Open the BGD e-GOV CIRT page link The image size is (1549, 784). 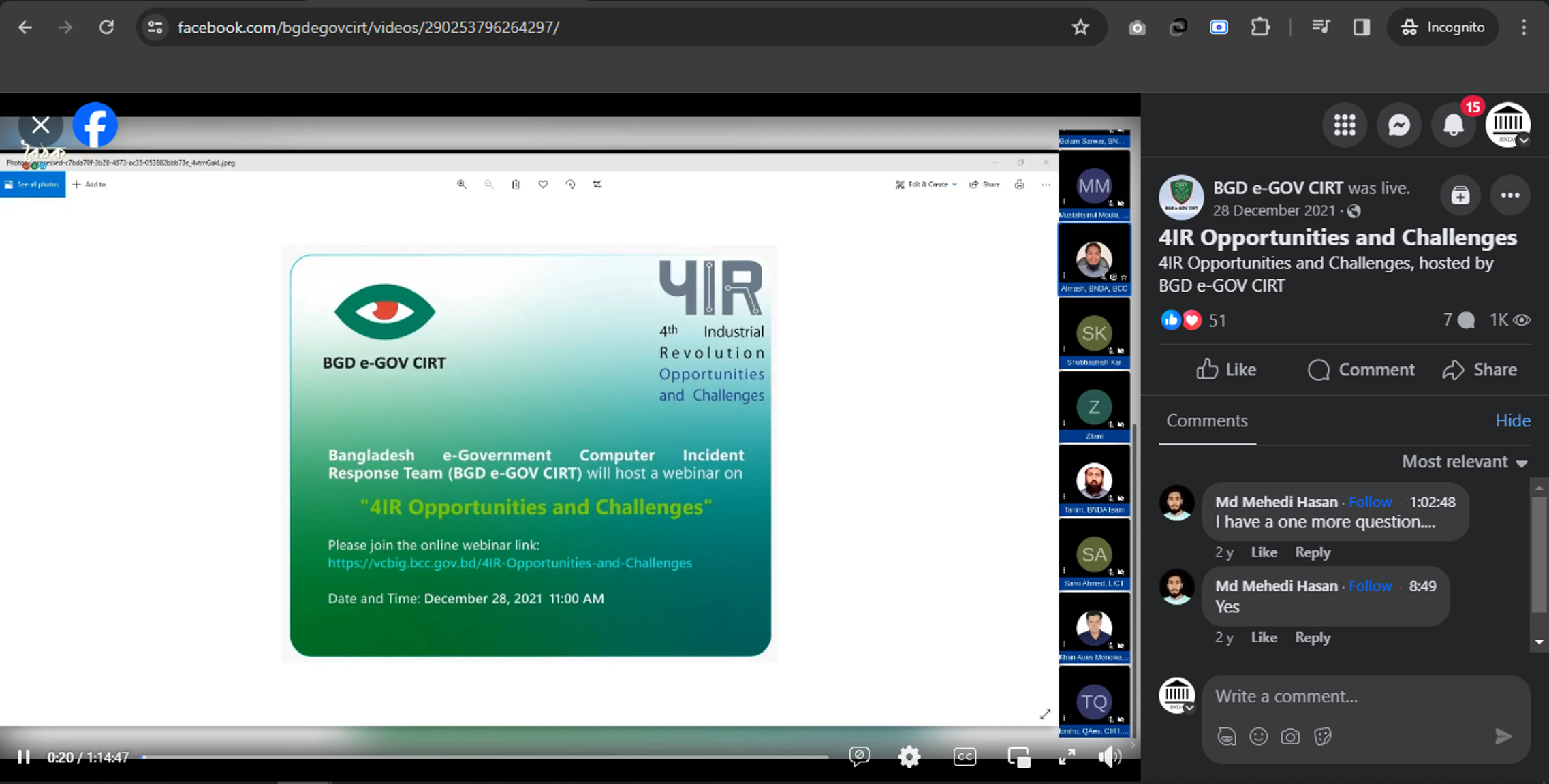[x=1278, y=188]
